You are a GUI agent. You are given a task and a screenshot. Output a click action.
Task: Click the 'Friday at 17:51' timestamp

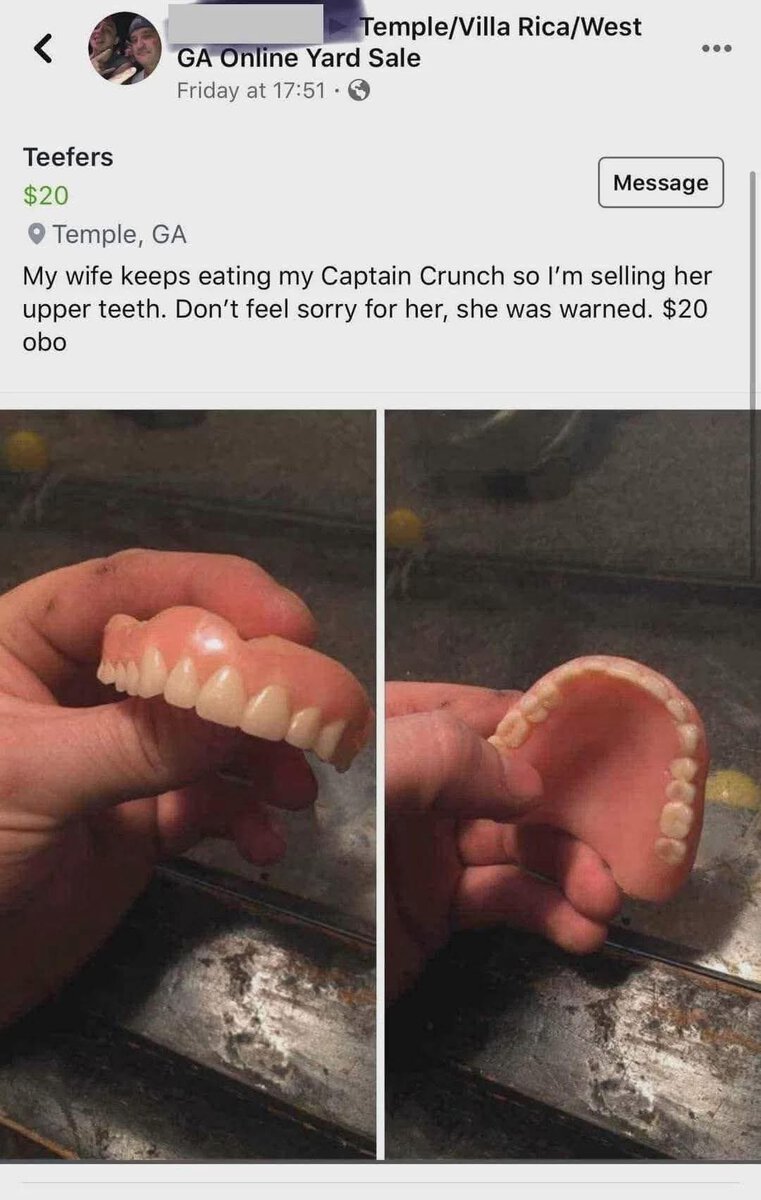pyautogui.click(x=251, y=91)
